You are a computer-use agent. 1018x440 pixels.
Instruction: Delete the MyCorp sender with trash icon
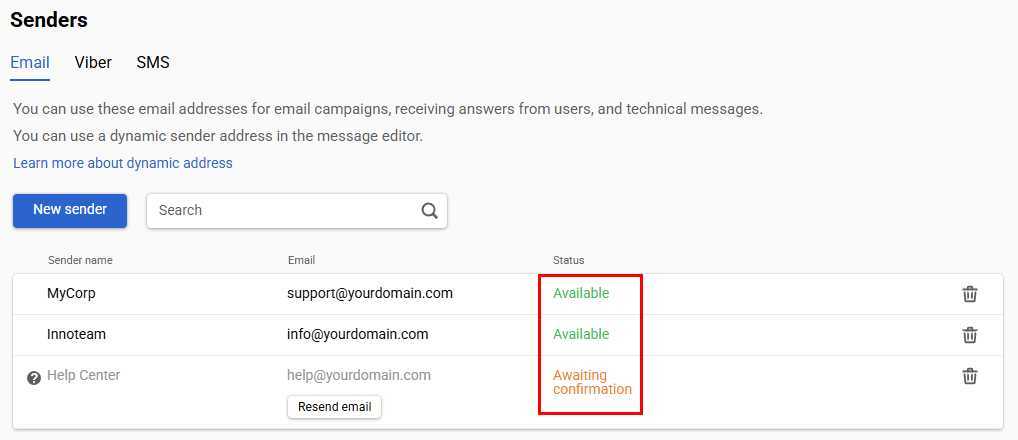coord(969,294)
